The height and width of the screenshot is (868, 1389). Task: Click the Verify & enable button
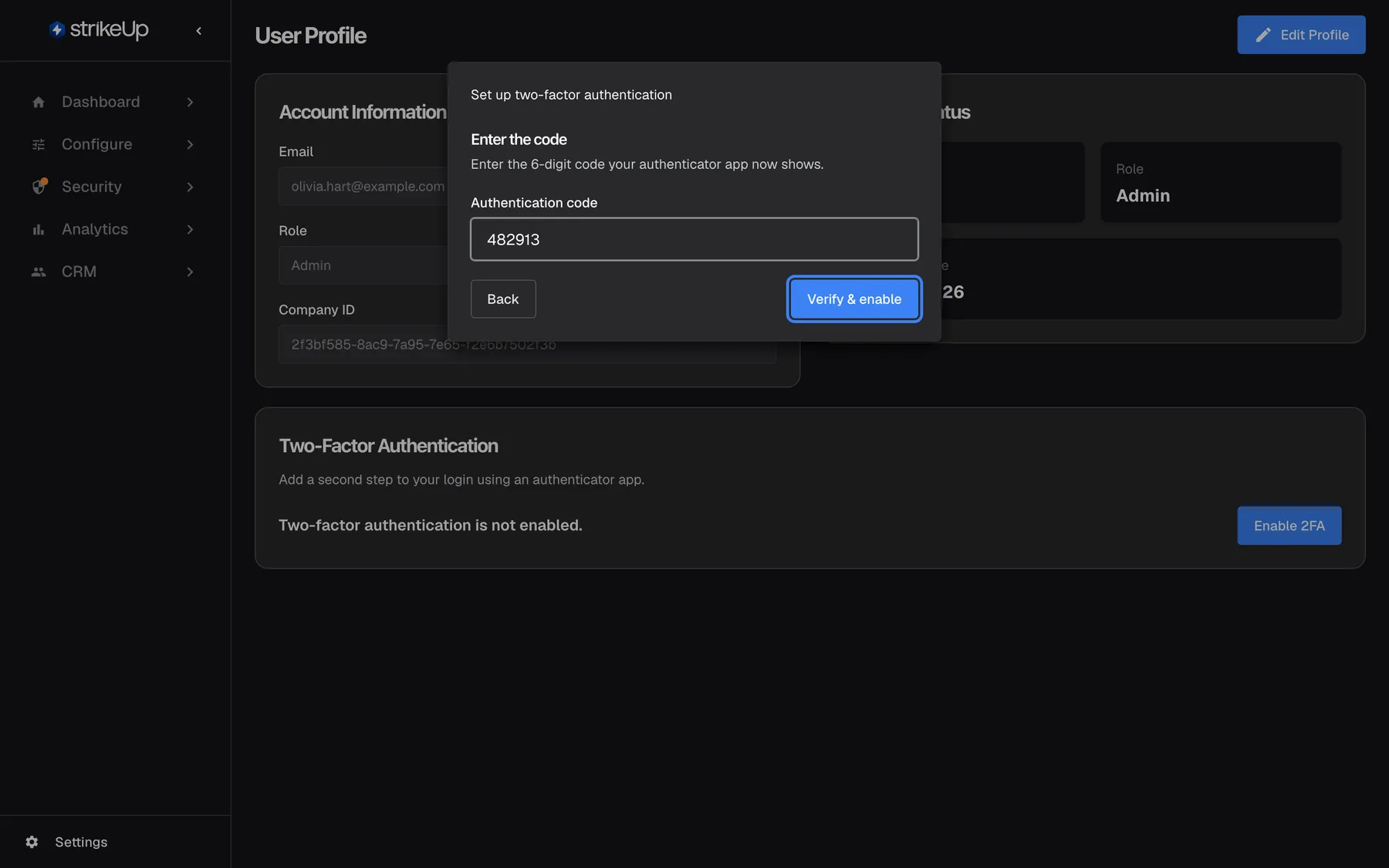[x=854, y=299]
